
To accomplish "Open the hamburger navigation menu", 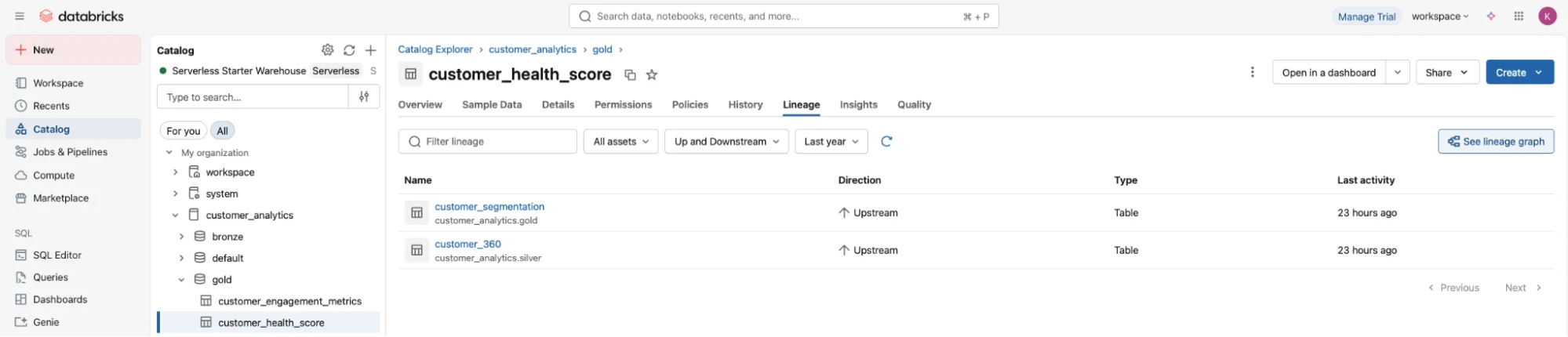I will pos(20,16).
